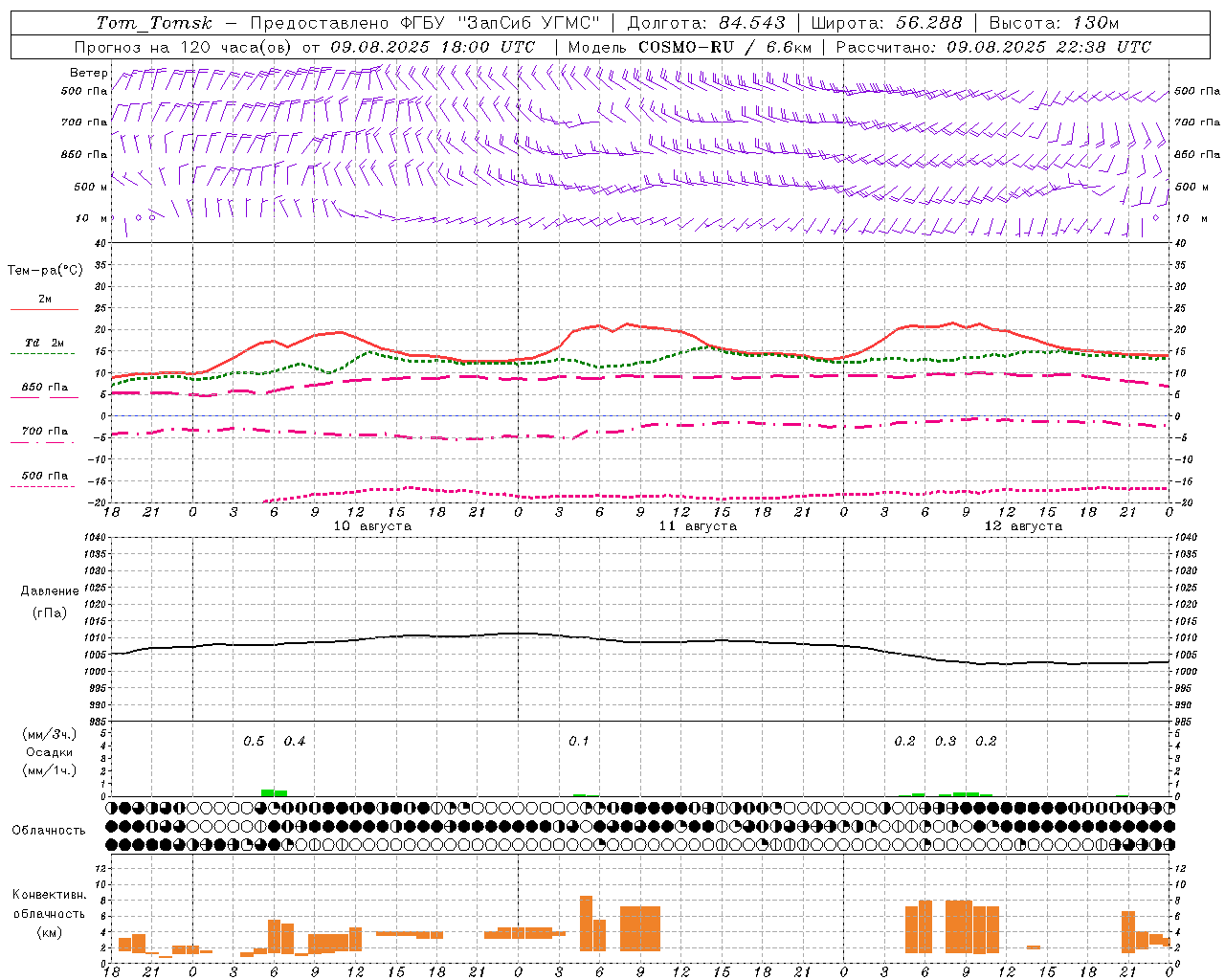
Task: Click the "700 гПа" temperature legend entry
Action: pos(44,432)
